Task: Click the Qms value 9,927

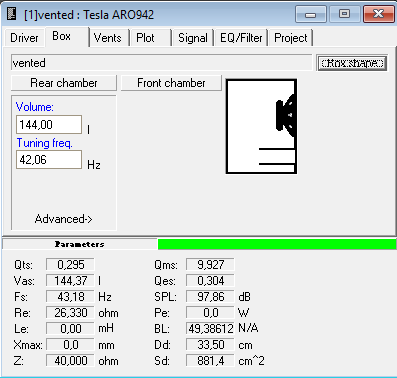Action: (x=210, y=265)
